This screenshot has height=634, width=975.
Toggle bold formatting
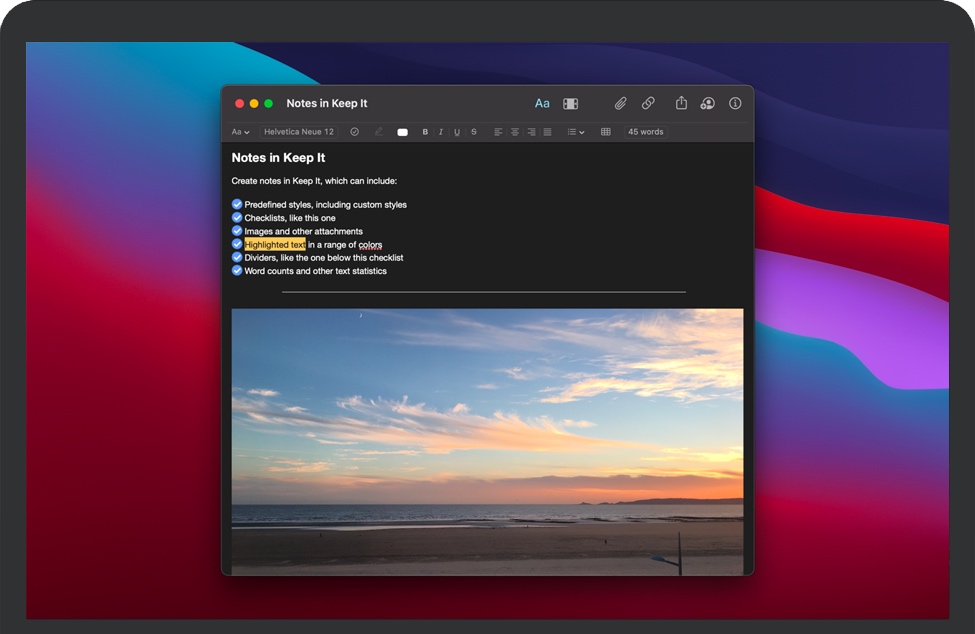pos(425,132)
